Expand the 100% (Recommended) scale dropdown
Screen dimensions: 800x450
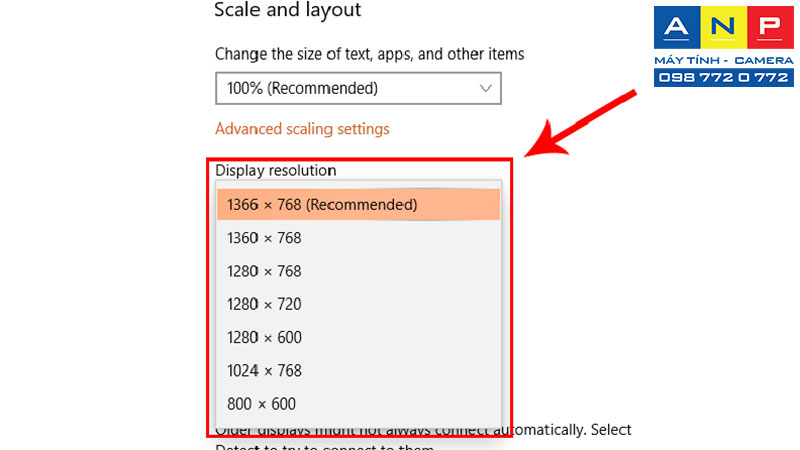coord(358,88)
